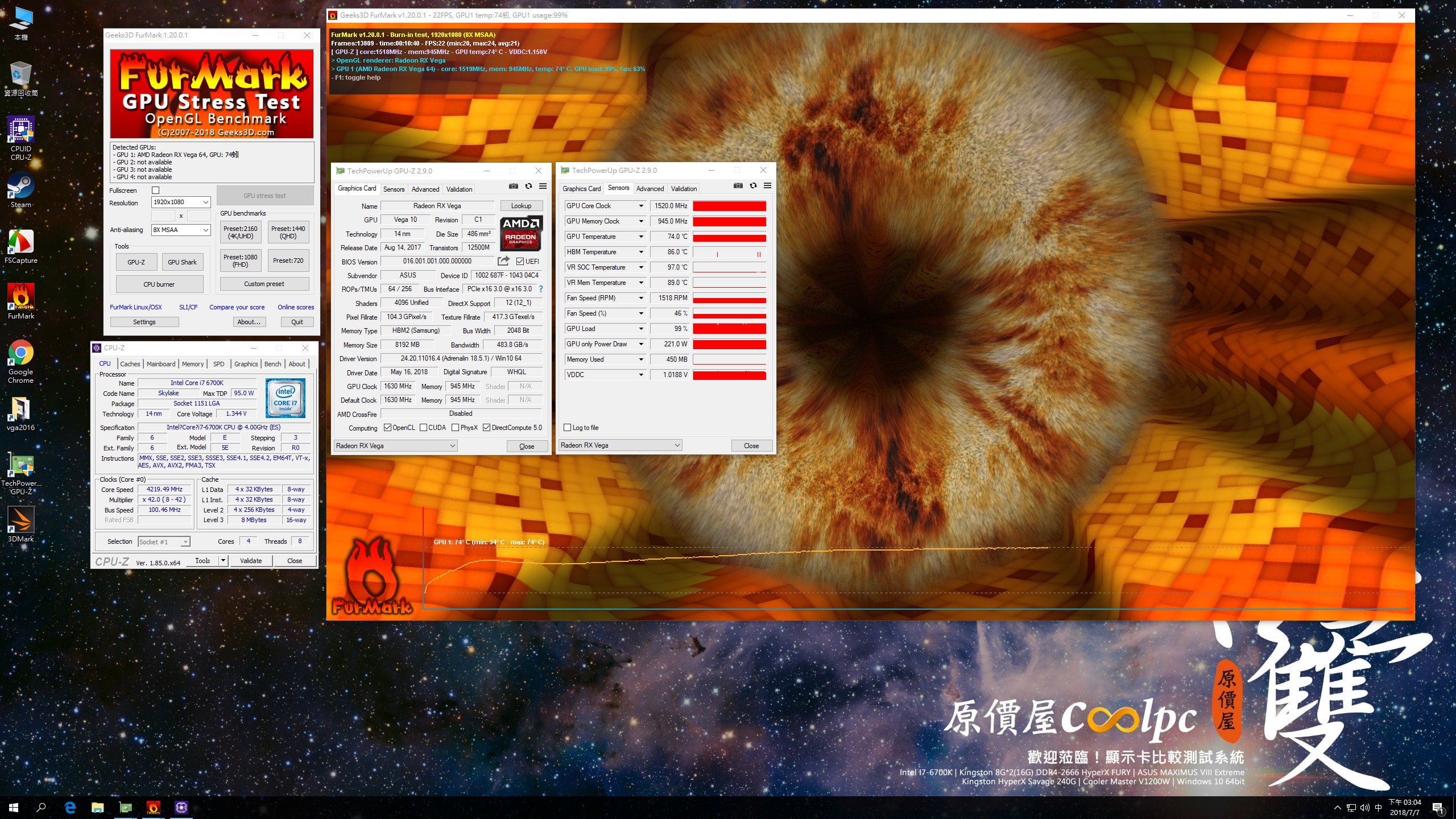Toggle OpenCL checkbox in GPU-Z

tap(387, 428)
